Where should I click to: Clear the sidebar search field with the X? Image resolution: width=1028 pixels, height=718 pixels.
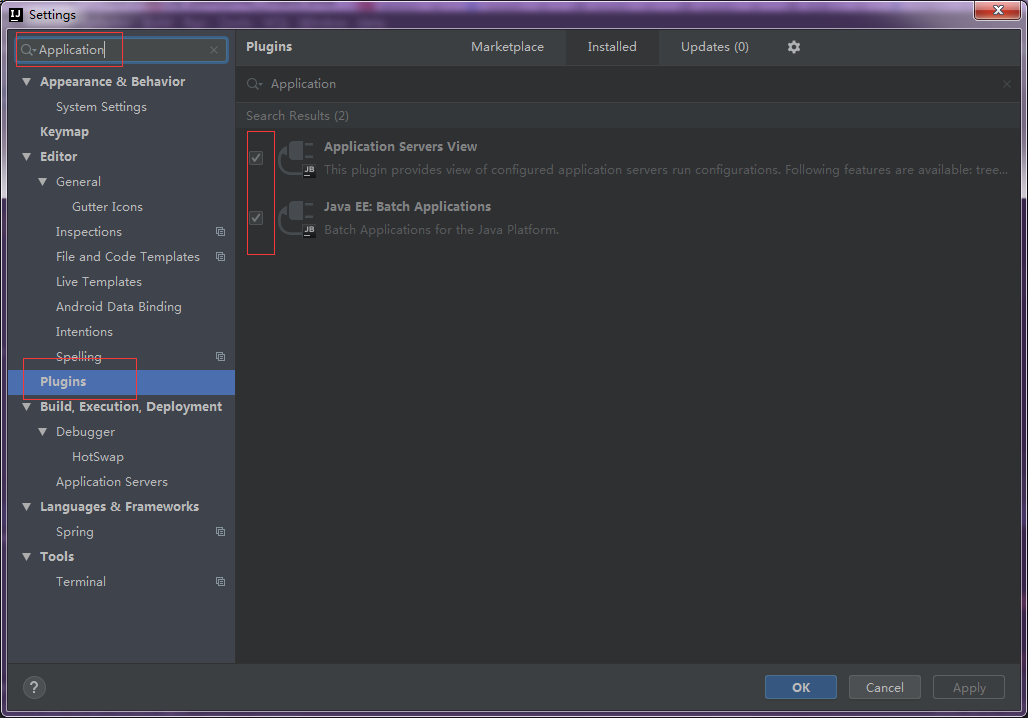(211, 48)
